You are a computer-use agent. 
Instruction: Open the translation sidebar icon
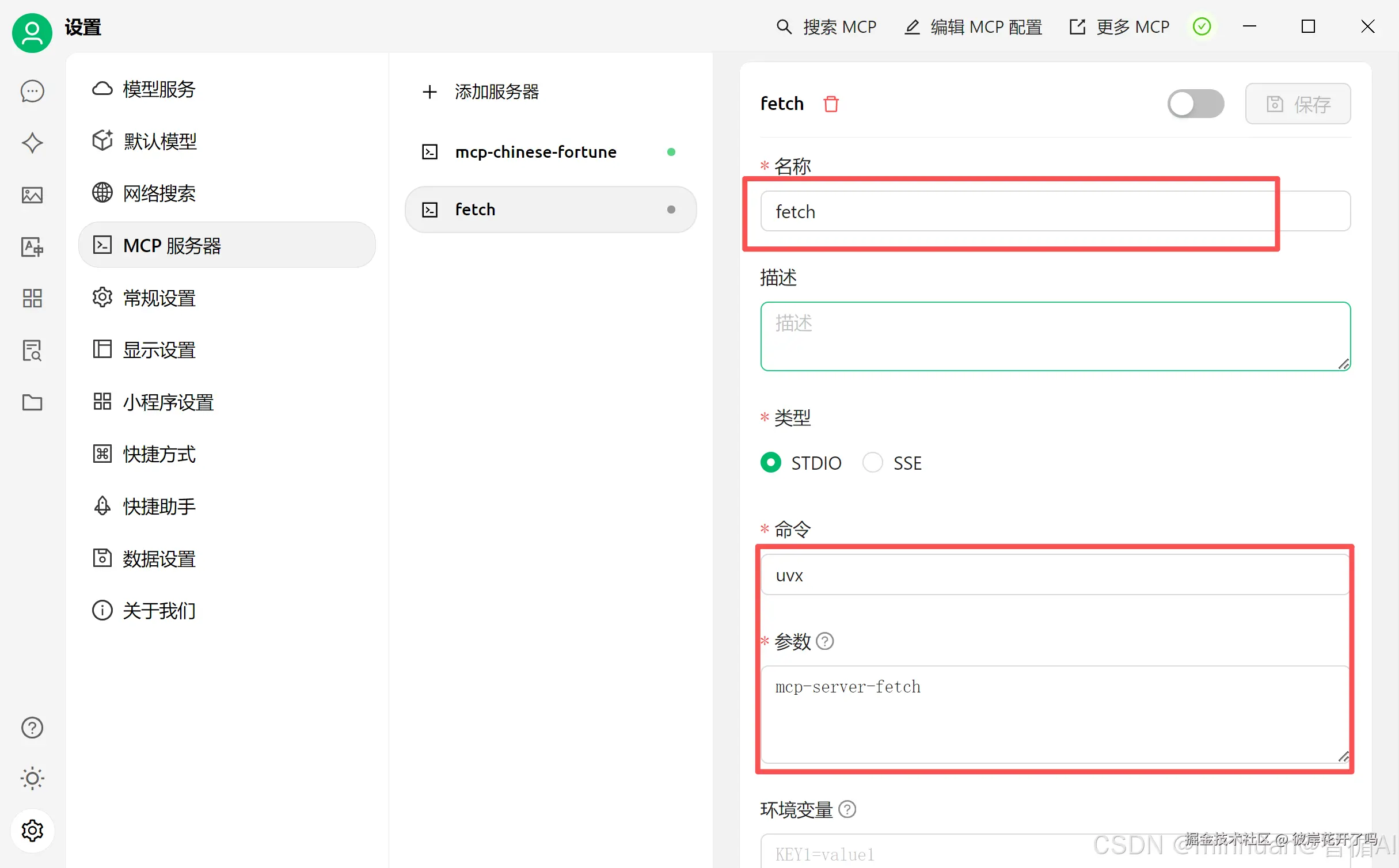(x=32, y=247)
